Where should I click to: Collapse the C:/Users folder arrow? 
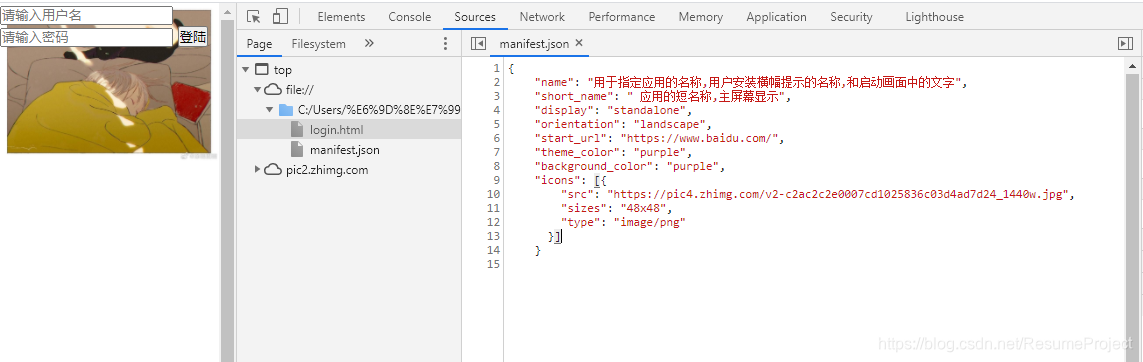pyautogui.click(x=270, y=110)
